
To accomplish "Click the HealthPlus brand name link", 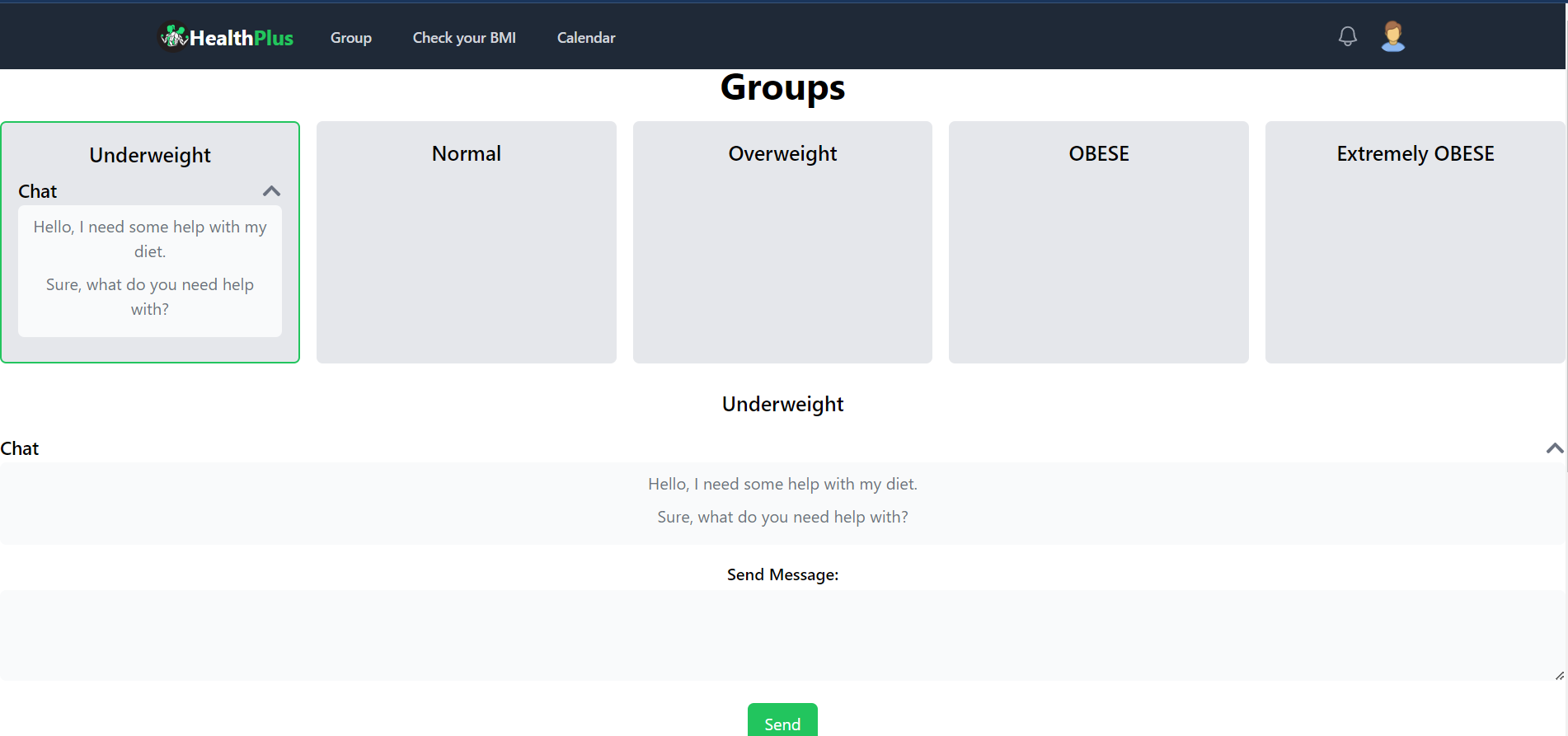I will tap(242, 38).
